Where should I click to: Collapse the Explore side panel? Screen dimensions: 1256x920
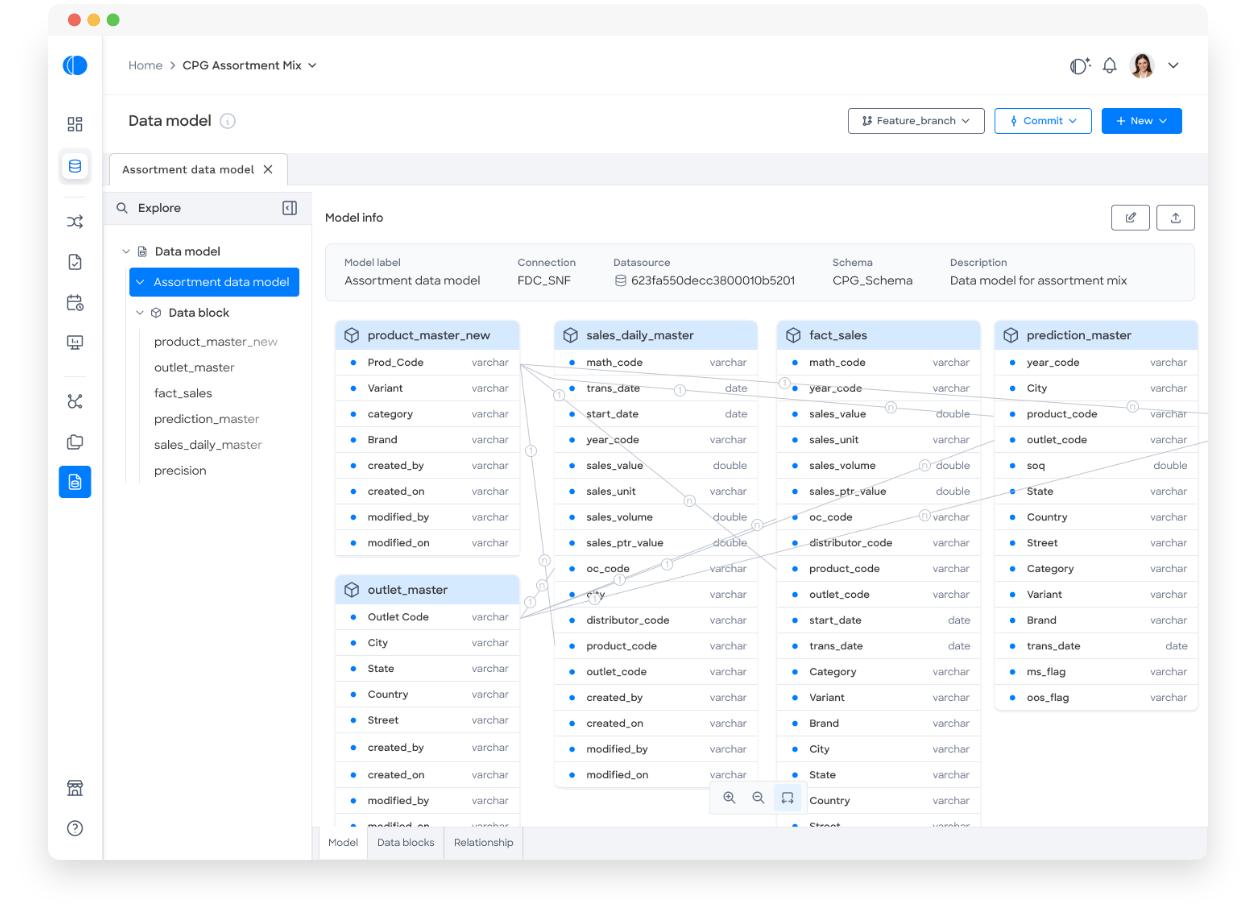pyautogui.click(x=290, y=208)
